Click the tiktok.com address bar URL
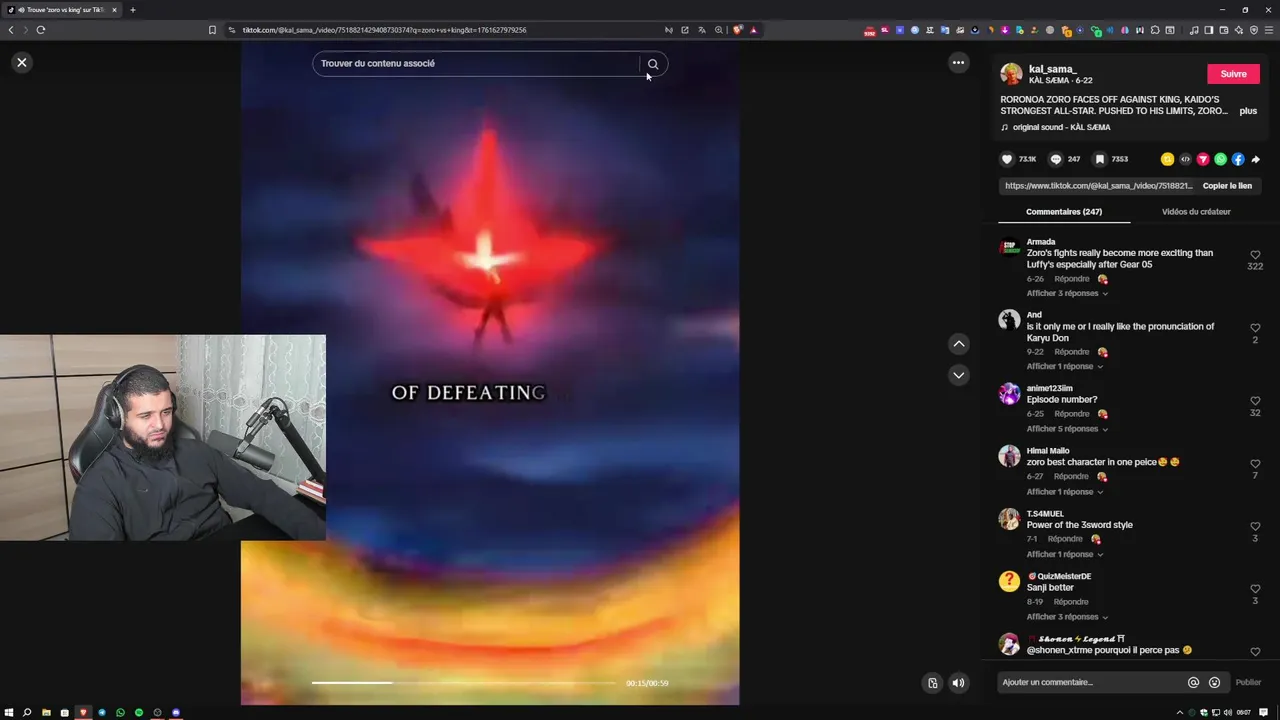The image size is (1280, 720). pyautogui.click(x=384, y=30)
